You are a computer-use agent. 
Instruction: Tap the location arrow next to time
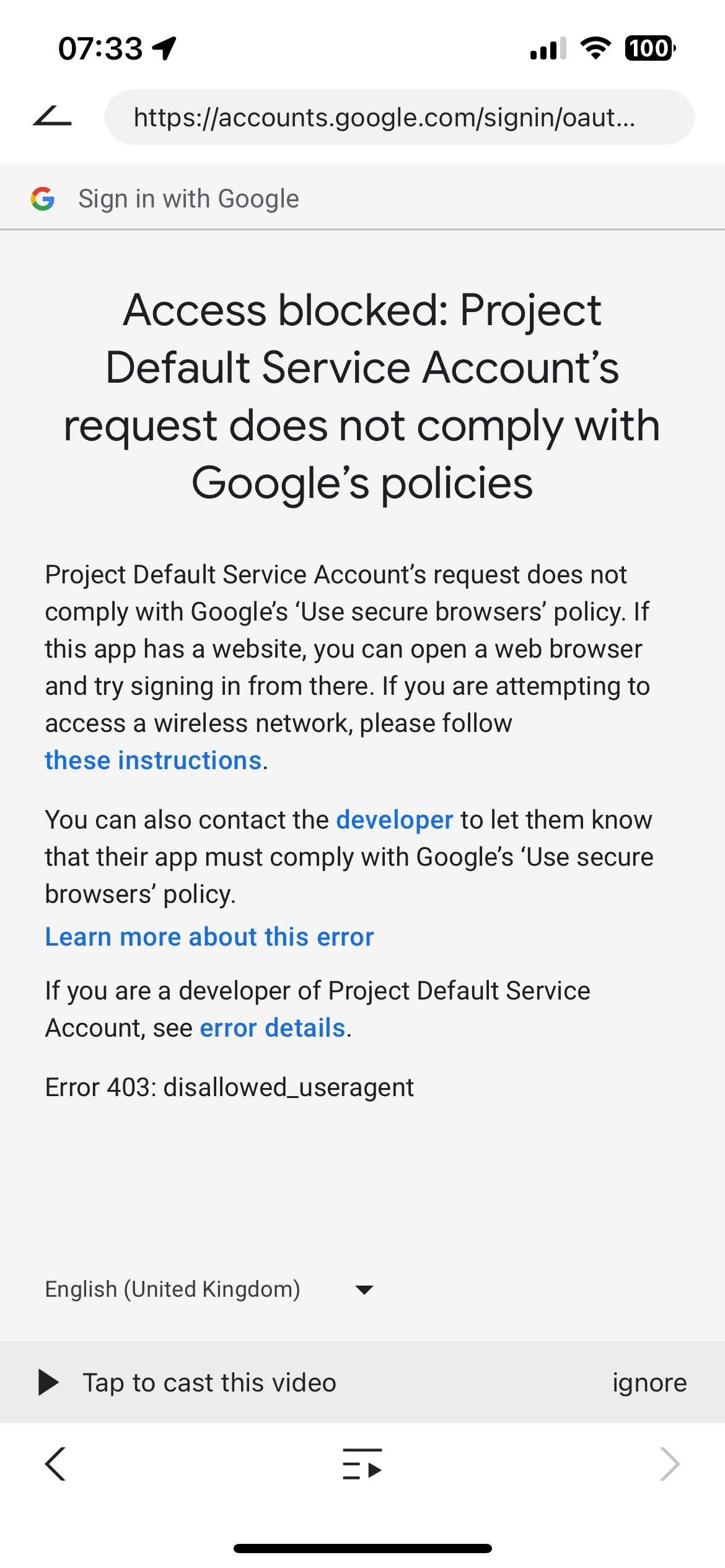[x=165, y=48]
